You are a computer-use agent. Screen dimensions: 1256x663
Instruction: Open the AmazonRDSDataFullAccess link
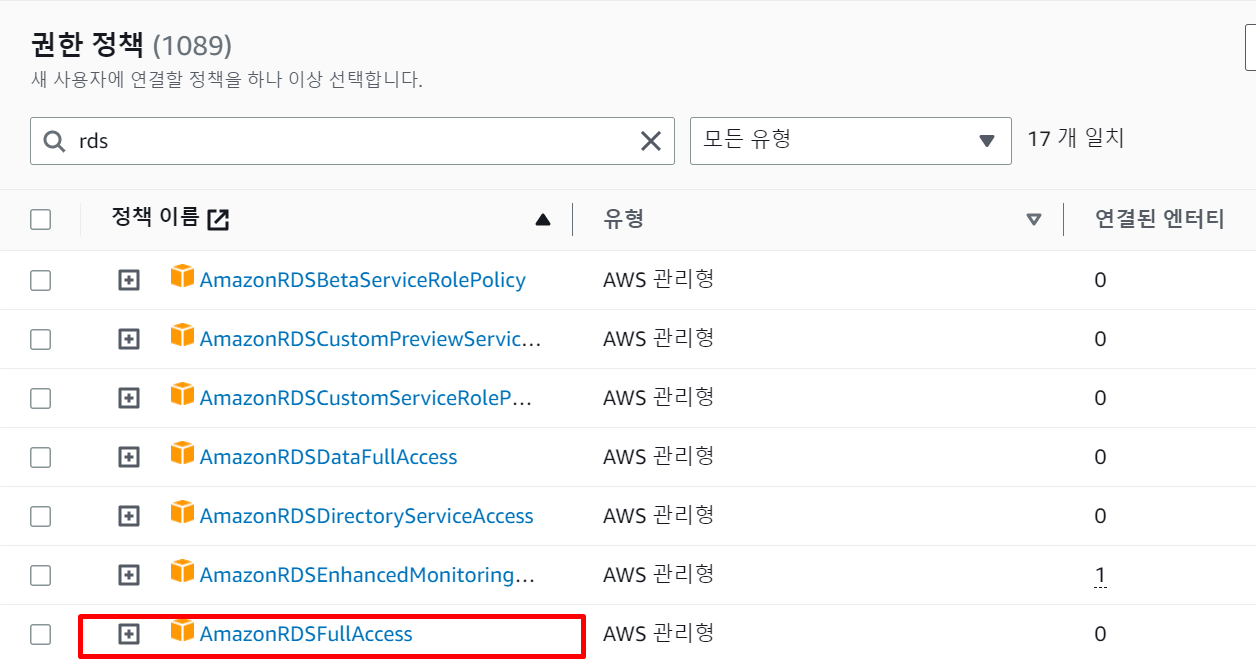coord(328,457)
